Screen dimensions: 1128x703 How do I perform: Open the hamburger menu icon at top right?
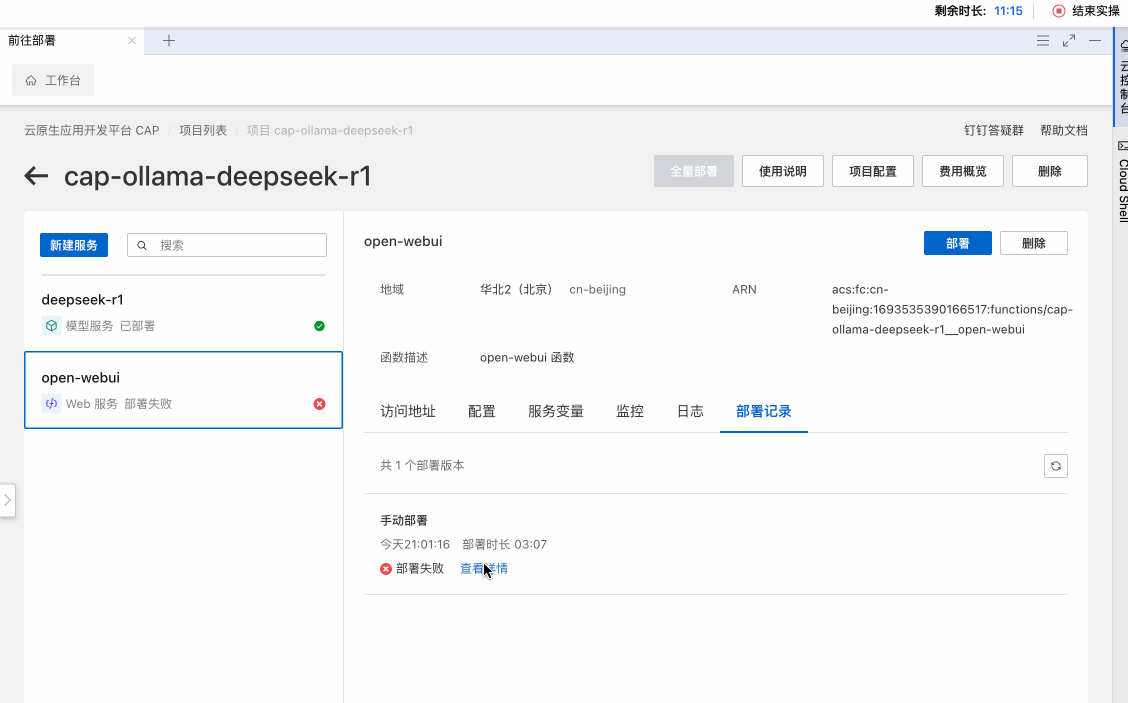tap(1042, 41)
